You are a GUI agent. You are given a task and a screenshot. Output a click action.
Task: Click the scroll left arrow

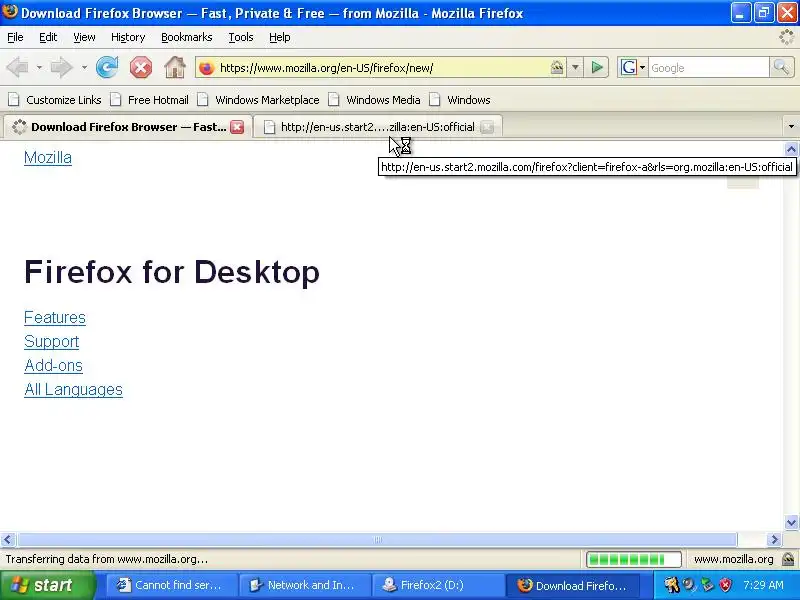8,539
